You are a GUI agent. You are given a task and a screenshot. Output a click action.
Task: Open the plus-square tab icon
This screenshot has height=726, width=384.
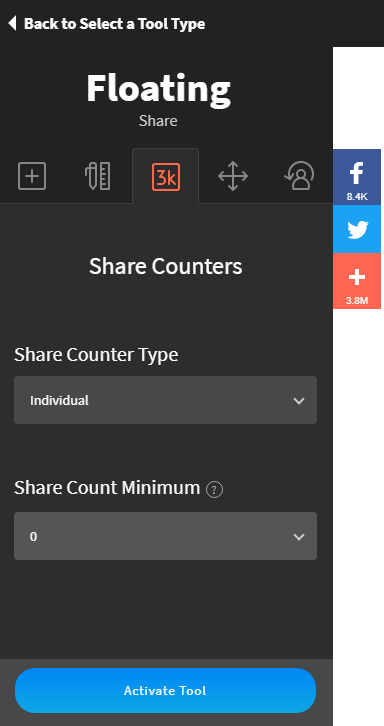pos(32,176)
